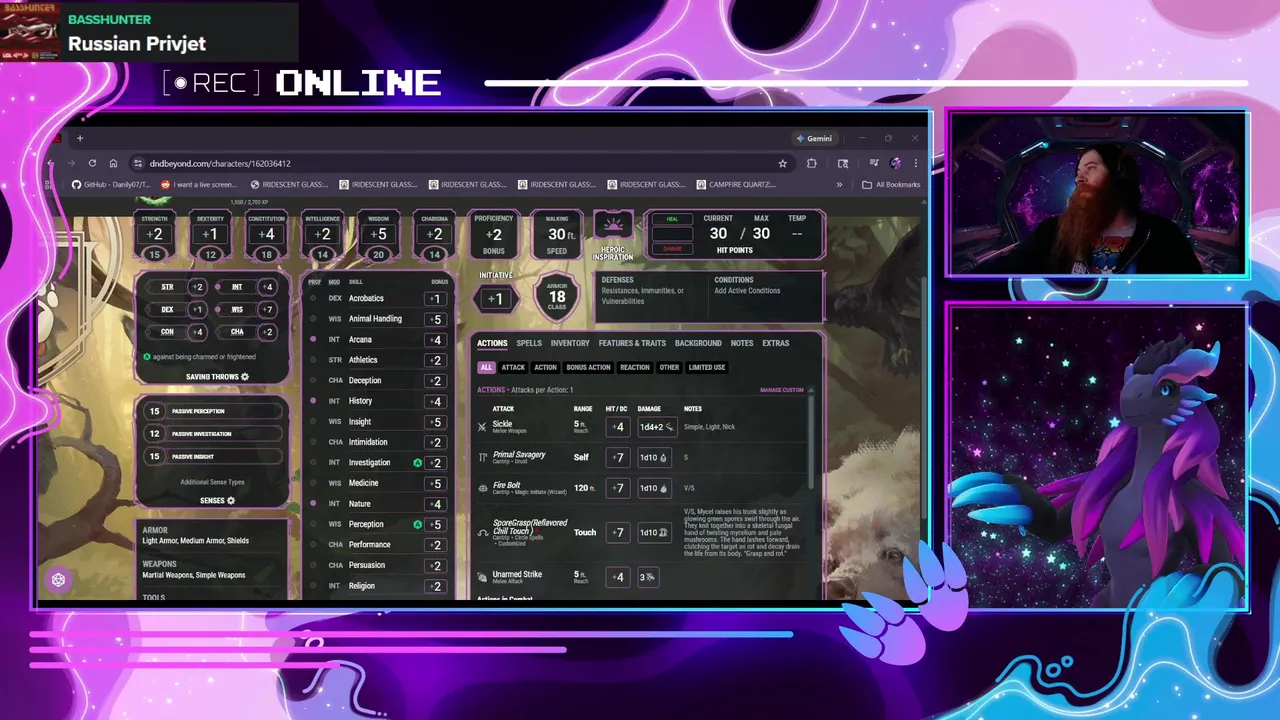The image size is (1280, 720).
Task: Open Senses gear settings
Action: [231, 501]
